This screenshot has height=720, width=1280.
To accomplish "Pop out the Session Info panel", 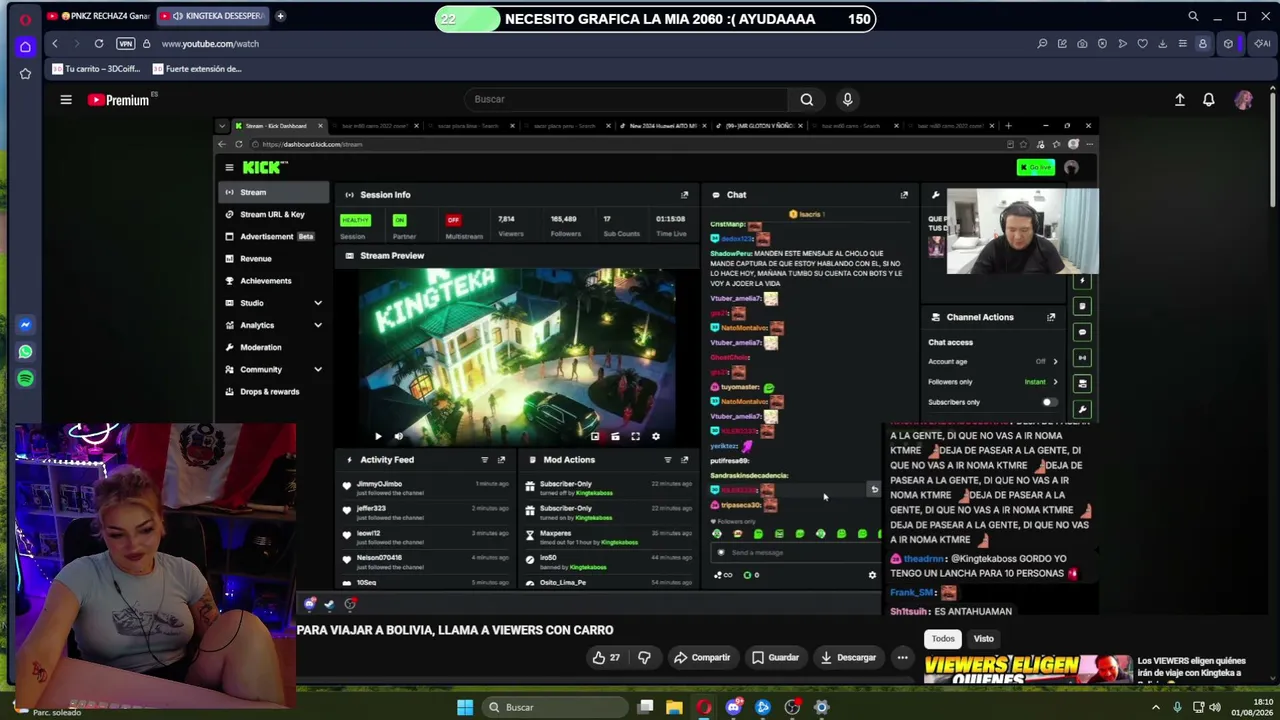I will tap(684, 195).
